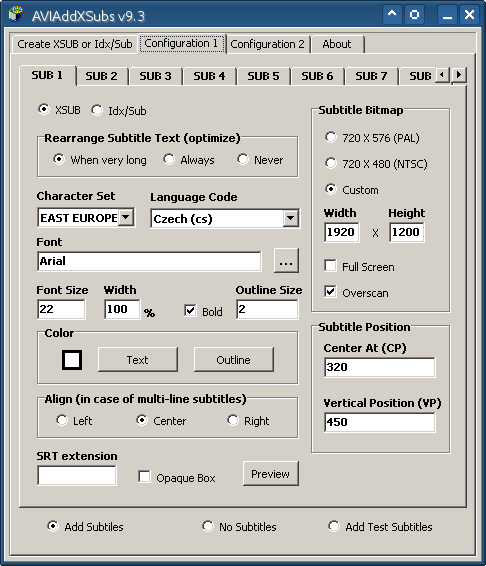This screenshot has width=486, height=566.
Task: Click the font Width percent field
Action: 122,309
